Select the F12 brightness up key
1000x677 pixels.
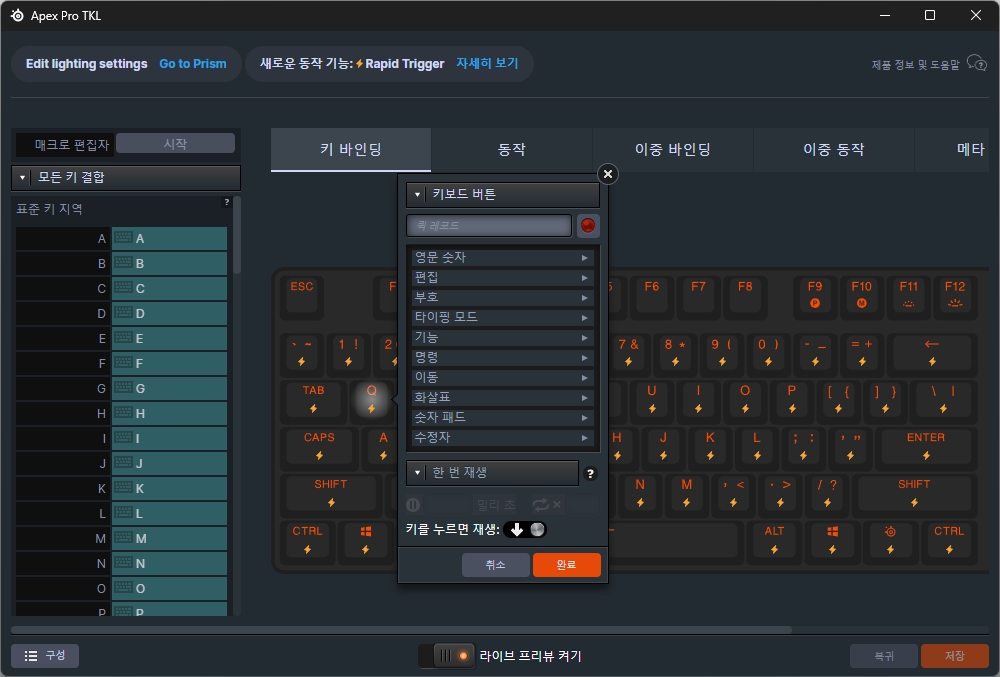955,295
